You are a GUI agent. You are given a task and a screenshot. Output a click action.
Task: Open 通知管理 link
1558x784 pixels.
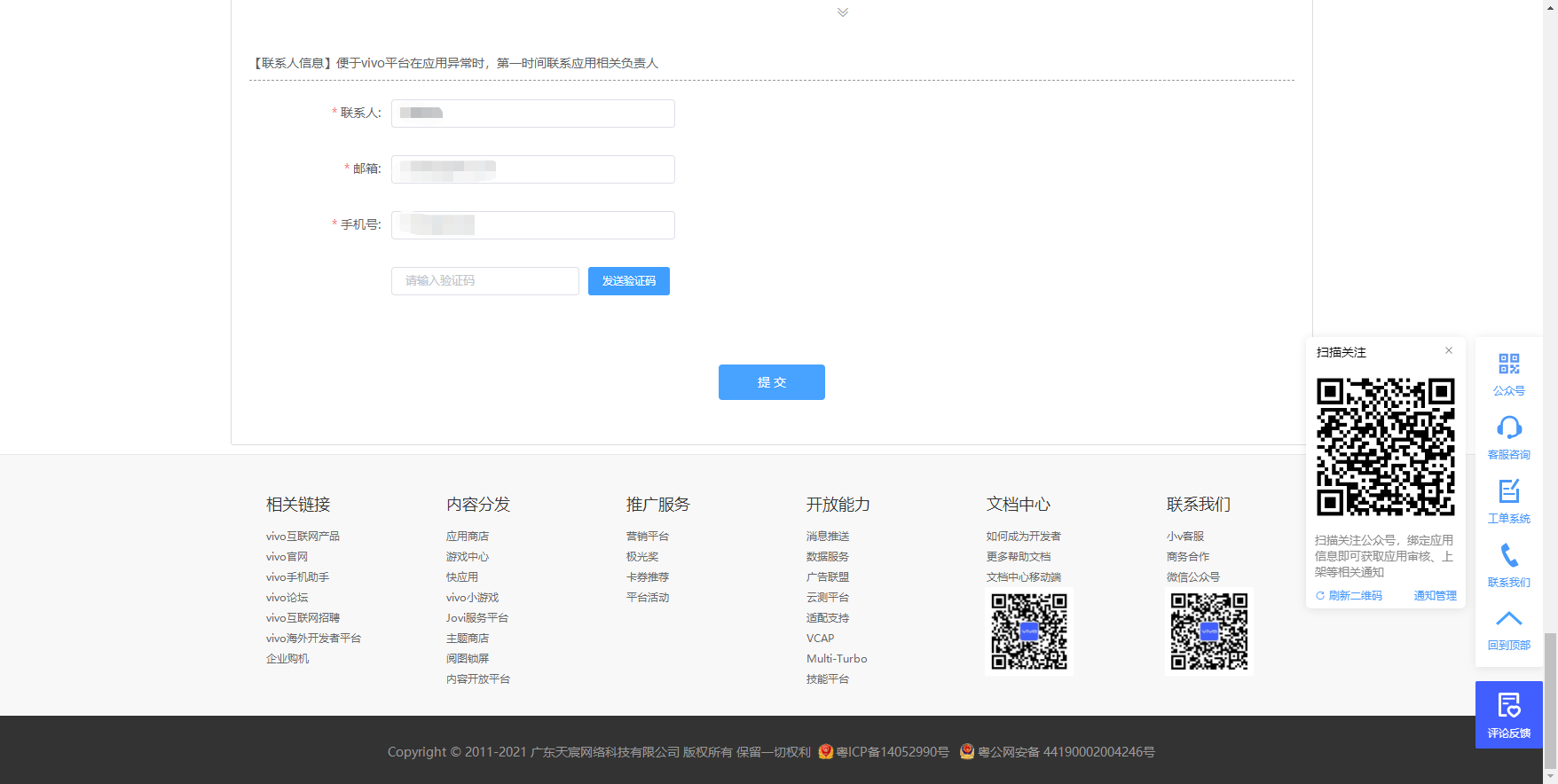click(1435, 596)
